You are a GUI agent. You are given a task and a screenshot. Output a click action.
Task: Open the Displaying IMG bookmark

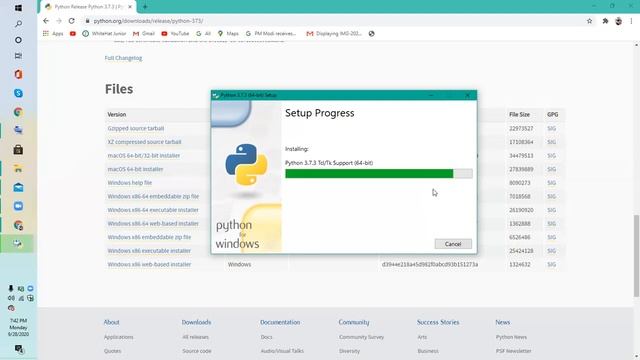(x=334, y=33)
